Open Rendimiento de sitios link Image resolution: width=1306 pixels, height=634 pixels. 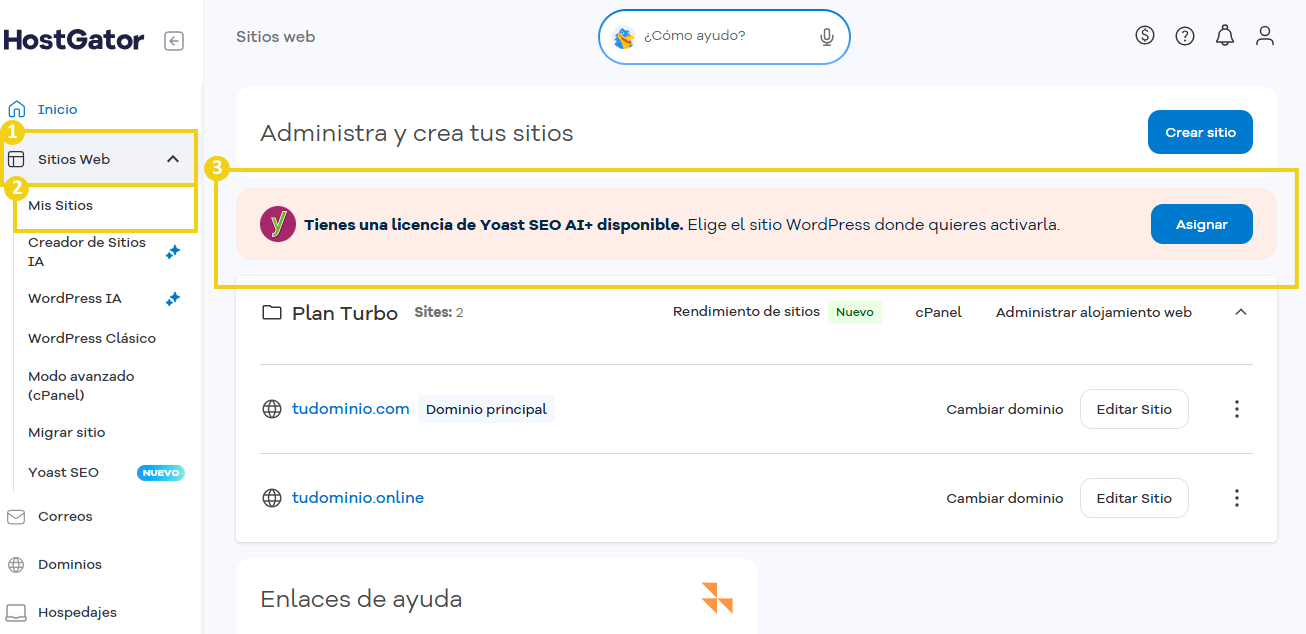pos(746,312)
